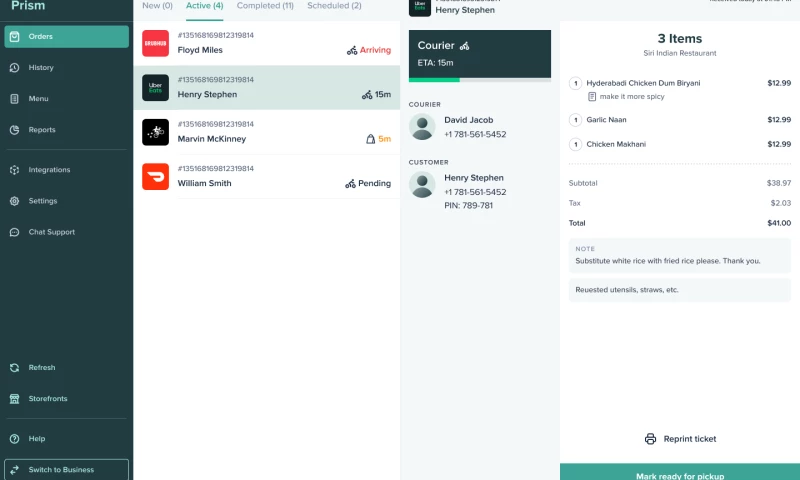Click the Settings gear icon
The image size is (800, 480).
tap(14, 201)
